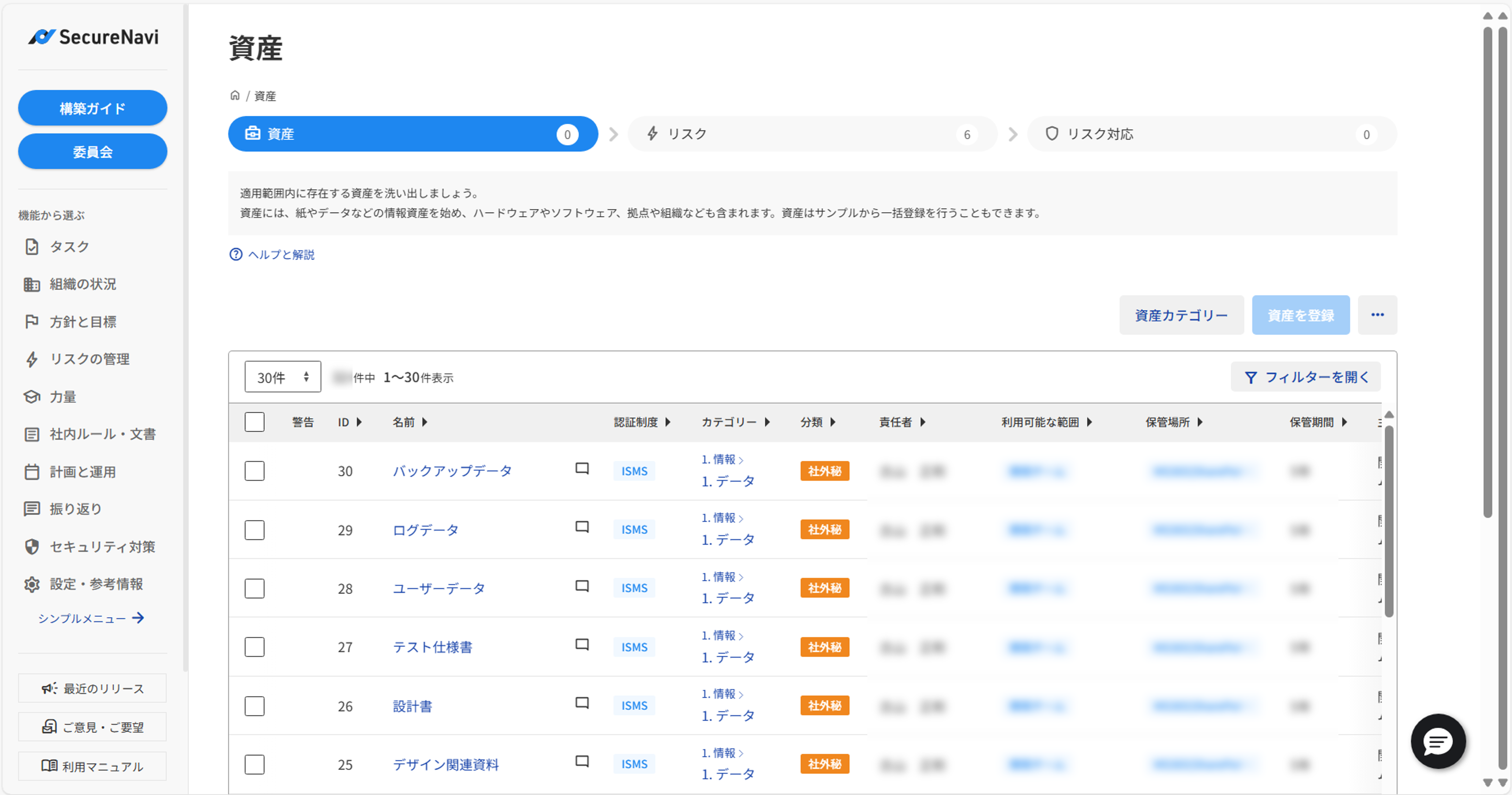The width and height of the screenshot is (1512, 795).
Task: Open 方針と目標 in sidebar menu
Action: tap(83, 322)
